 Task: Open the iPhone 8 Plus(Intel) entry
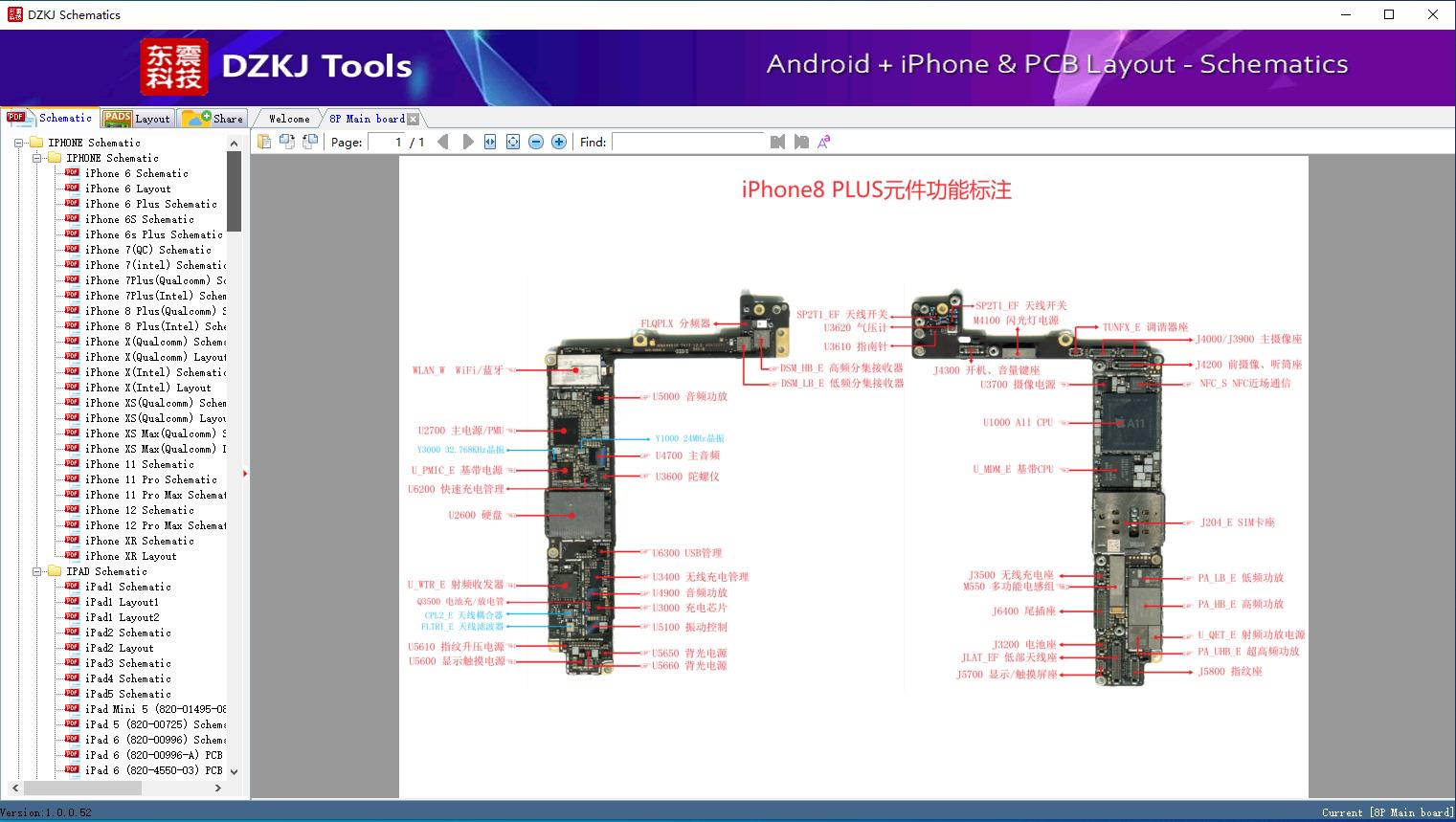155,326
